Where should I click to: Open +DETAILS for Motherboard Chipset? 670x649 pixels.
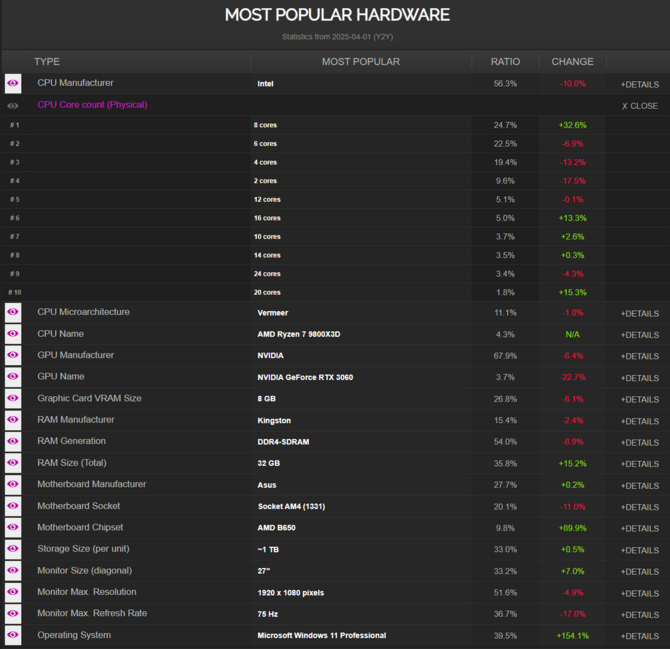[640, 529]
